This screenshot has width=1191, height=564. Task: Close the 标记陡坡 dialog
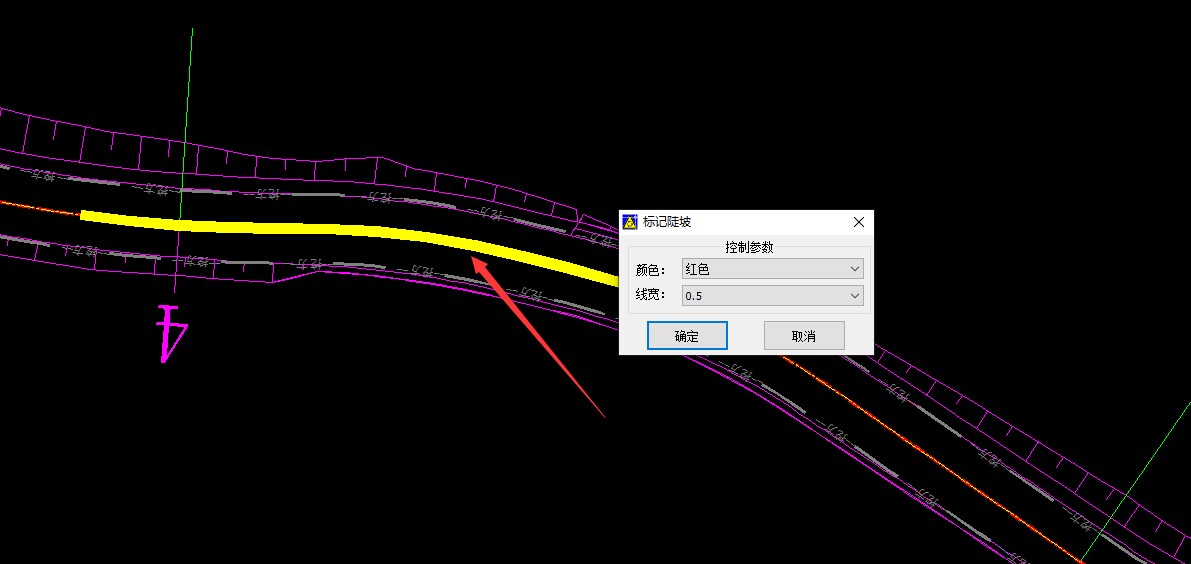click(858, 222)
